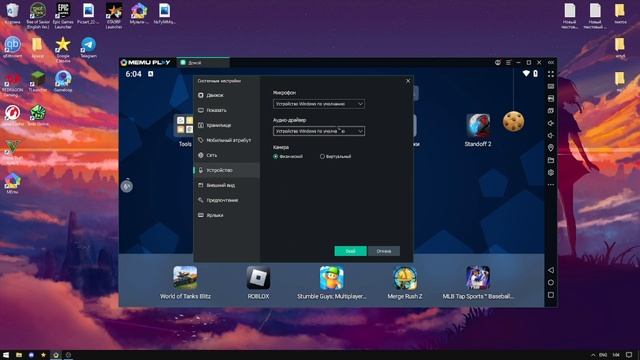This screenshot has width=640, height=360.
Task: Open the GPS location tool
Action: click(x=551, y=148)
